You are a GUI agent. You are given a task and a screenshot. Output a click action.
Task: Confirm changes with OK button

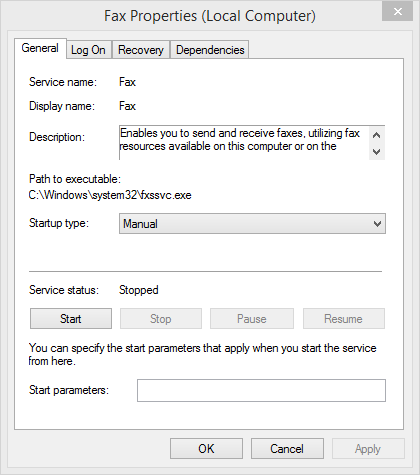[x=206, y=449]
